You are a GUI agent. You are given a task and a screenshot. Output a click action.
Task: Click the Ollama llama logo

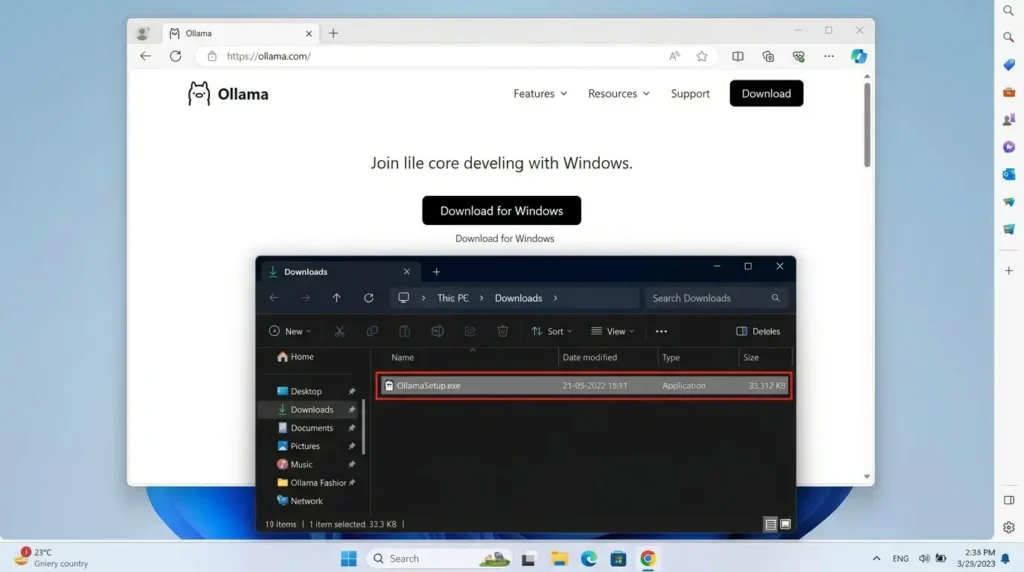tap(199, 94)
